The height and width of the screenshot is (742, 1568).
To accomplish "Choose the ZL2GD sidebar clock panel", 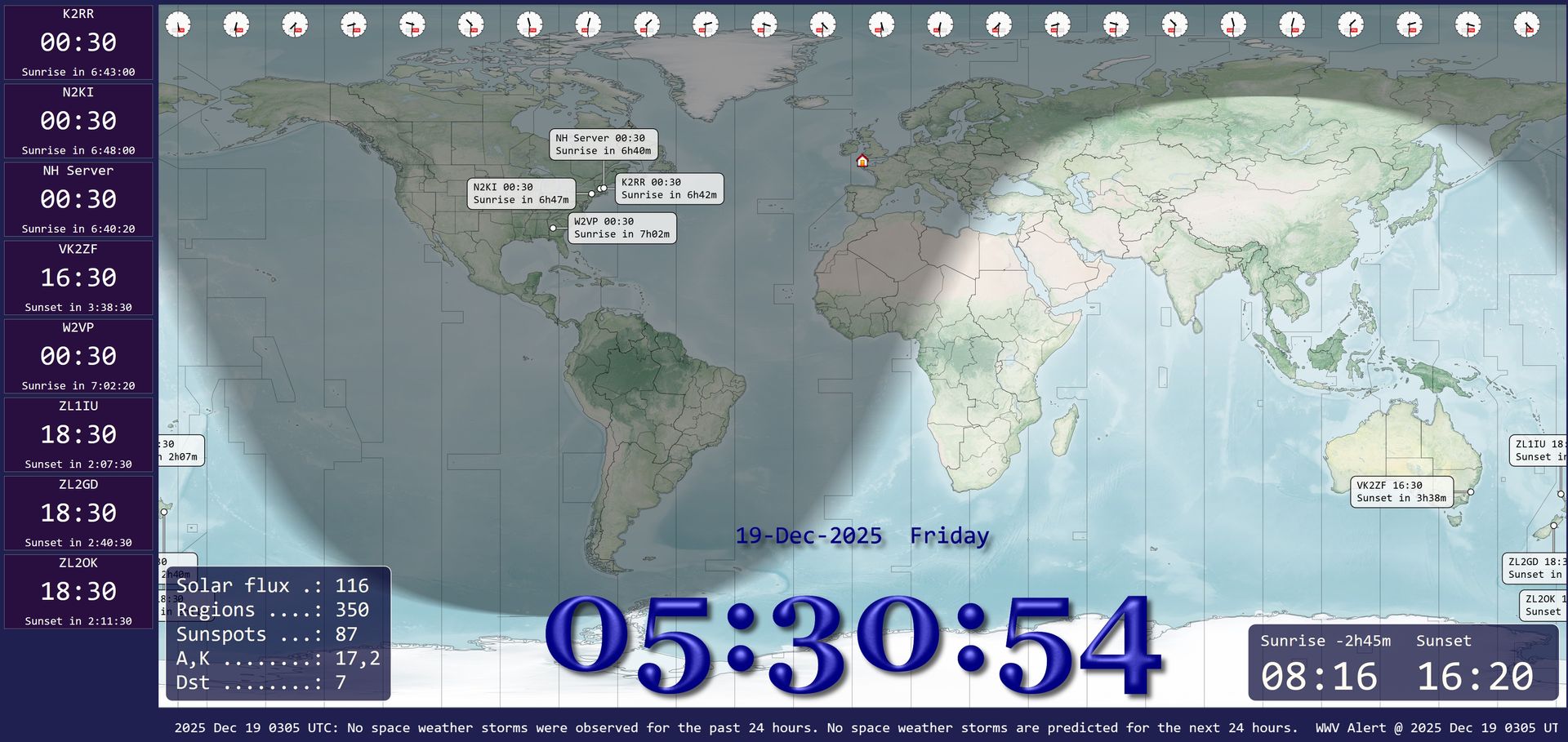I will (x=78, y=513).
